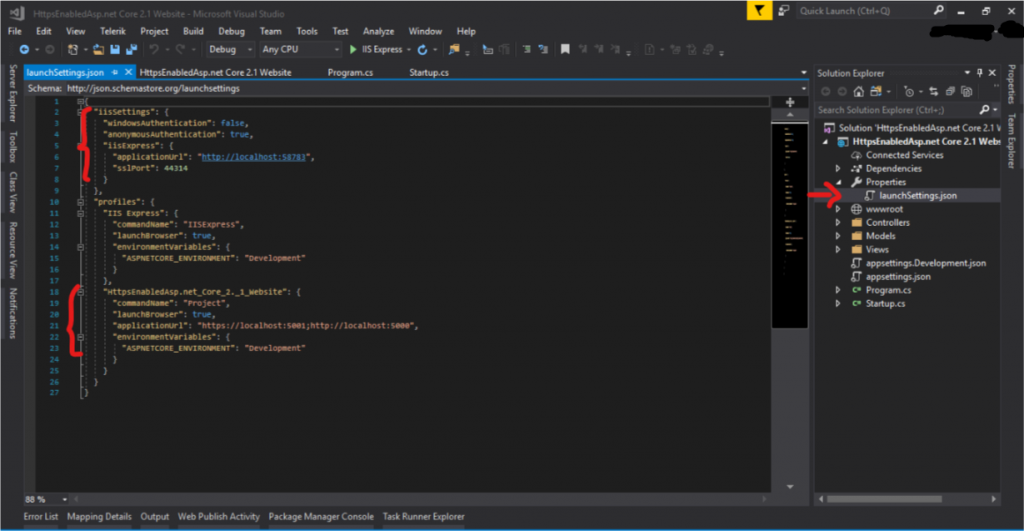
Task: Click the Comment Selection toolbar icon
Action: [526, 50]
